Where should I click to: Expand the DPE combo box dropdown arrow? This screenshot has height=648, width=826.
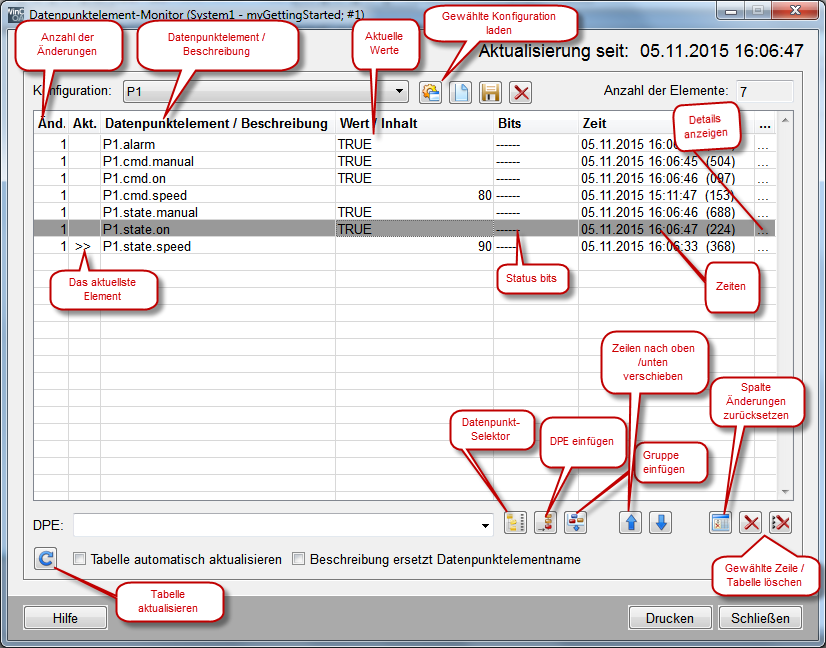pos(485,525)
